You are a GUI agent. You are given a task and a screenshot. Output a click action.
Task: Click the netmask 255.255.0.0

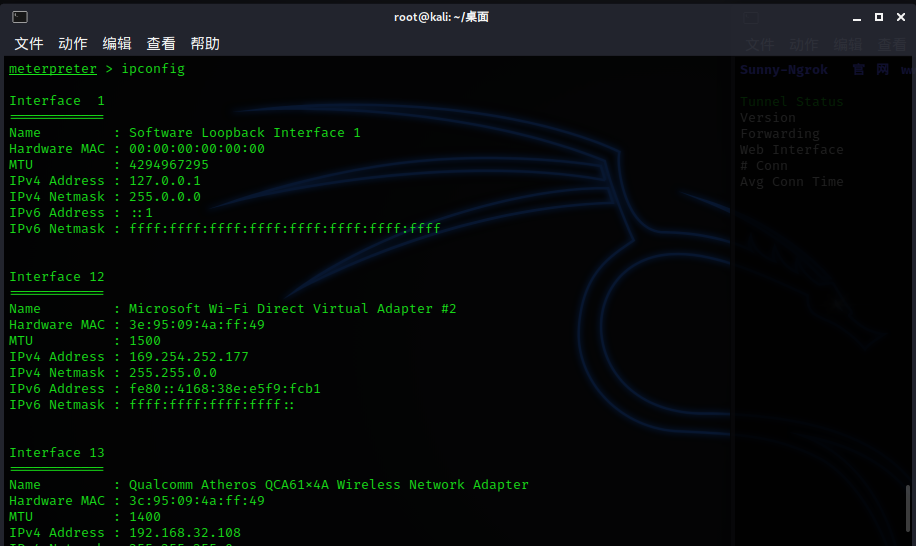click(173, 373)
